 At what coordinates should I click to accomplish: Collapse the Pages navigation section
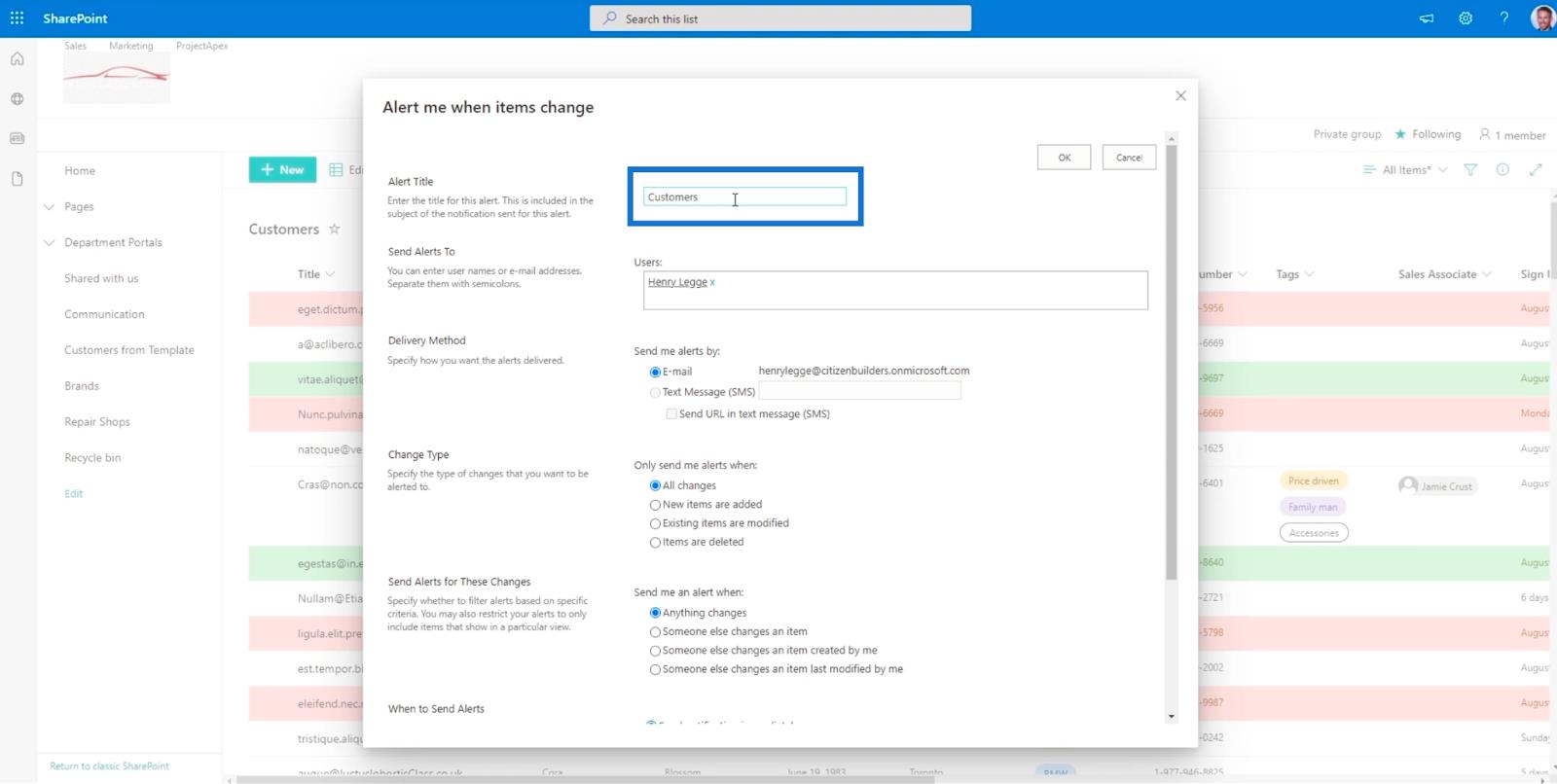[49, 206]
